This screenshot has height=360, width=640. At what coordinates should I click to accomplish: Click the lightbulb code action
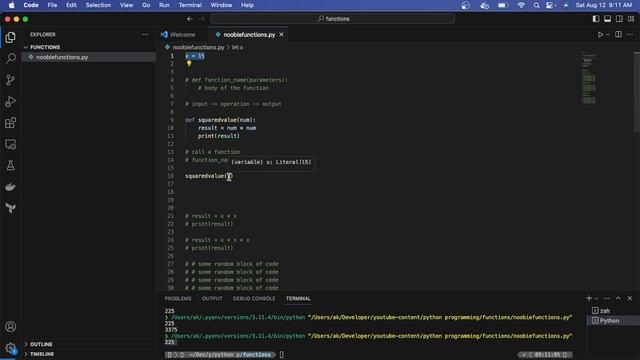pos(189,64)
